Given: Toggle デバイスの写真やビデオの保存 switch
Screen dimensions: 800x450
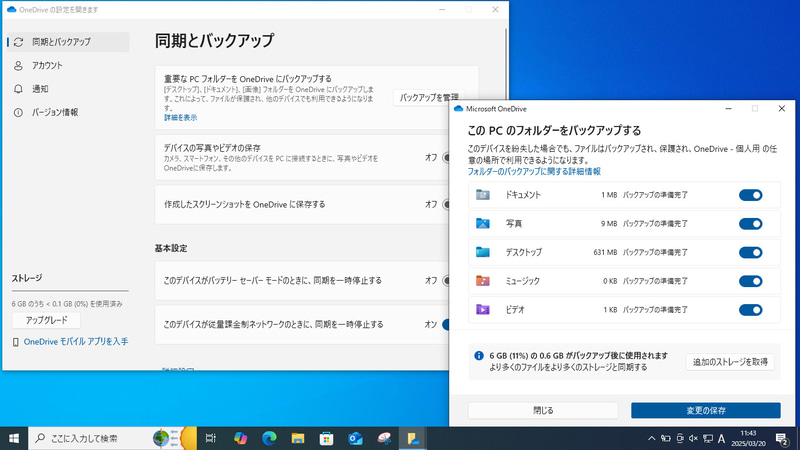Looking at the screenshot, I should click(445, 157).
